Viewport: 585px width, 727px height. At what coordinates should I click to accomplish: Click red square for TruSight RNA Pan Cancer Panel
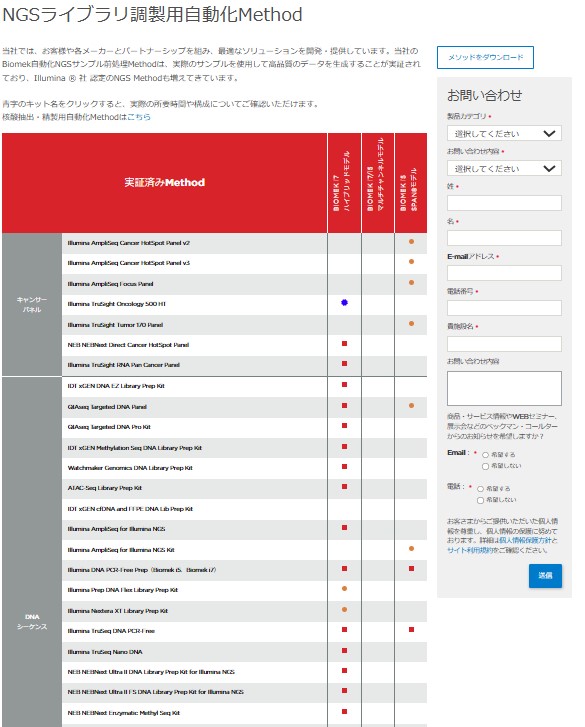(344, 364)
